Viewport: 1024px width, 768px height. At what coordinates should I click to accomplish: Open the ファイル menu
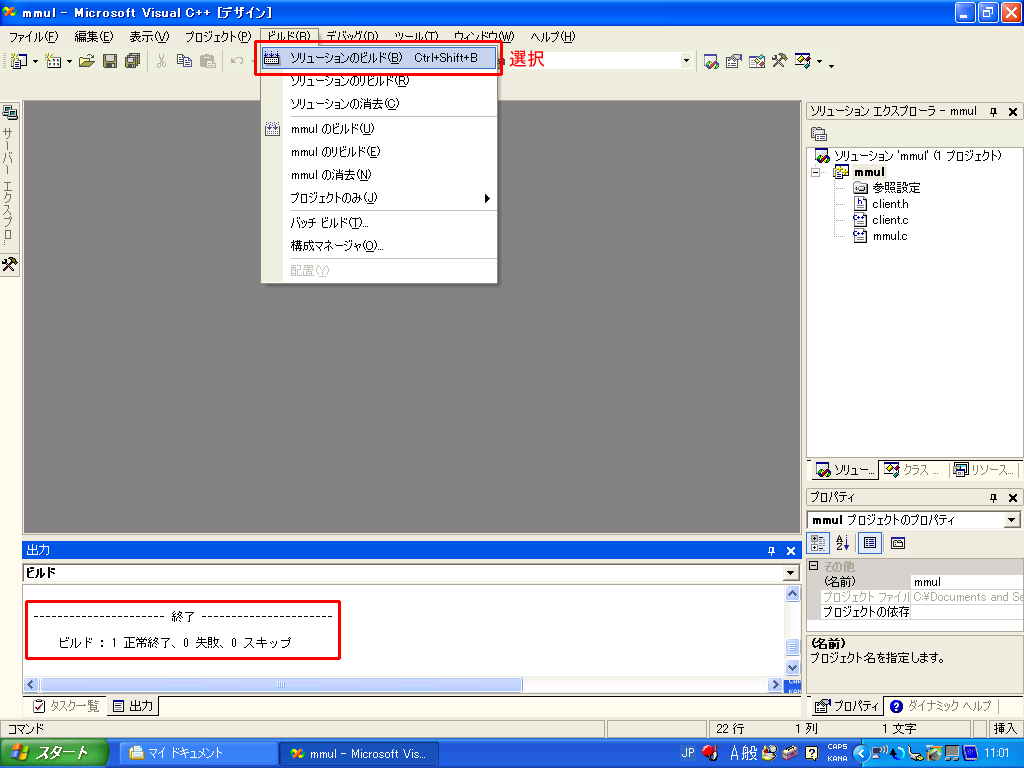(33, 37)
